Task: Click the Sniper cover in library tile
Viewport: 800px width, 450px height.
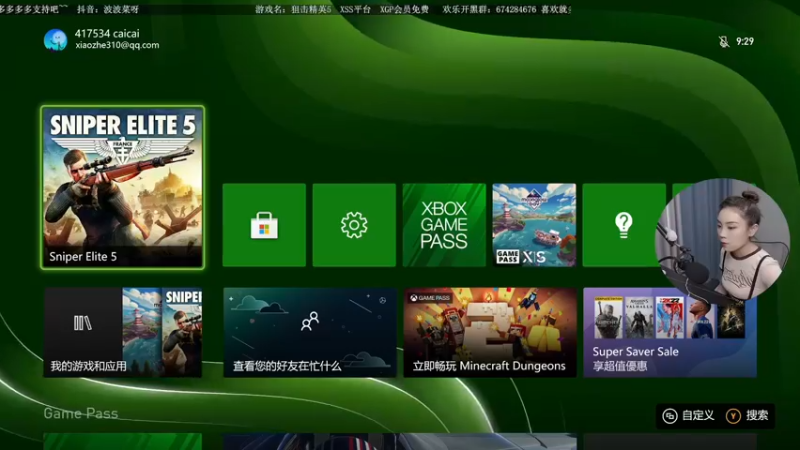Action: 182,333
